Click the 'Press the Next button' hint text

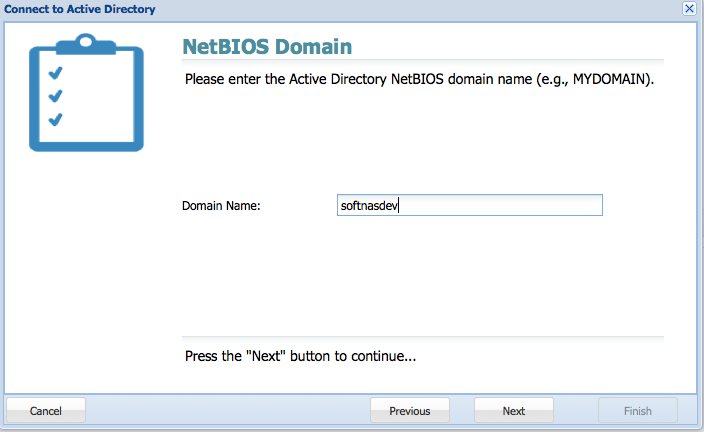pos(300,356)
